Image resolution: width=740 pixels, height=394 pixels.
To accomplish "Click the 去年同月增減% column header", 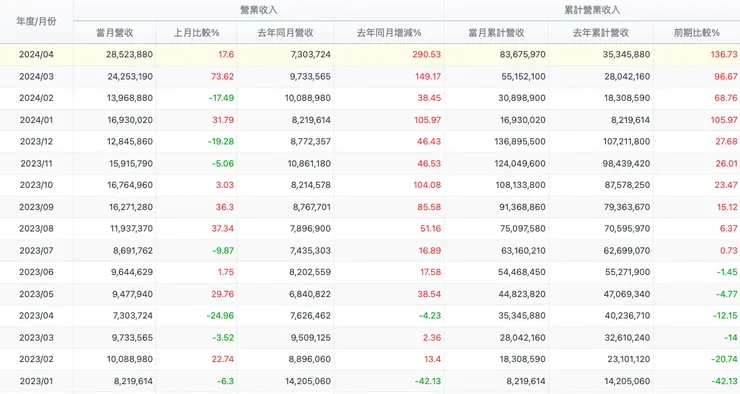I will click(x=389, y=33).
